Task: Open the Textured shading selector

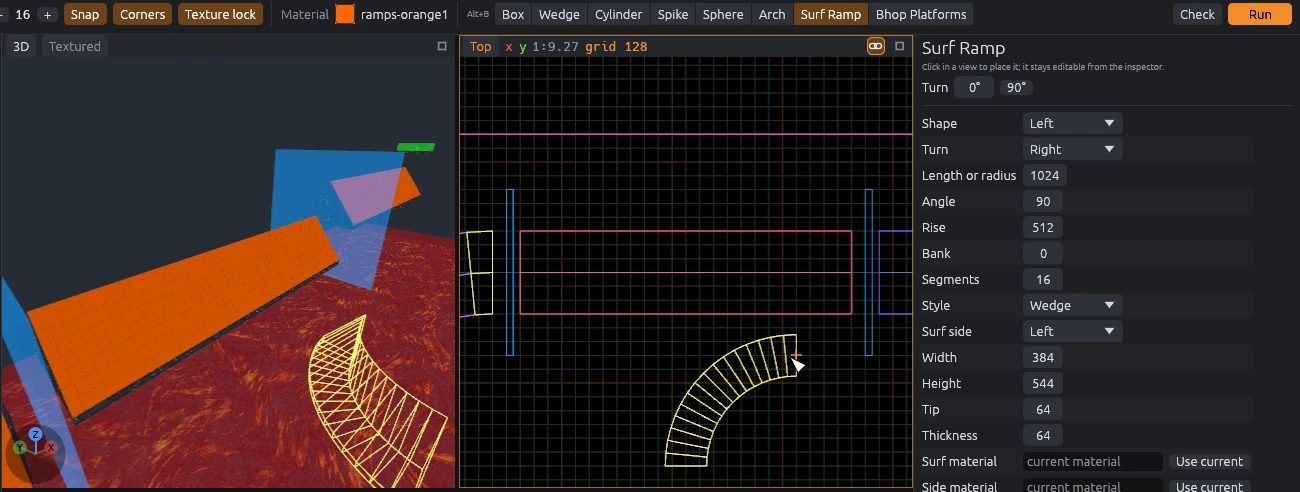Action: tap(75, 46)
